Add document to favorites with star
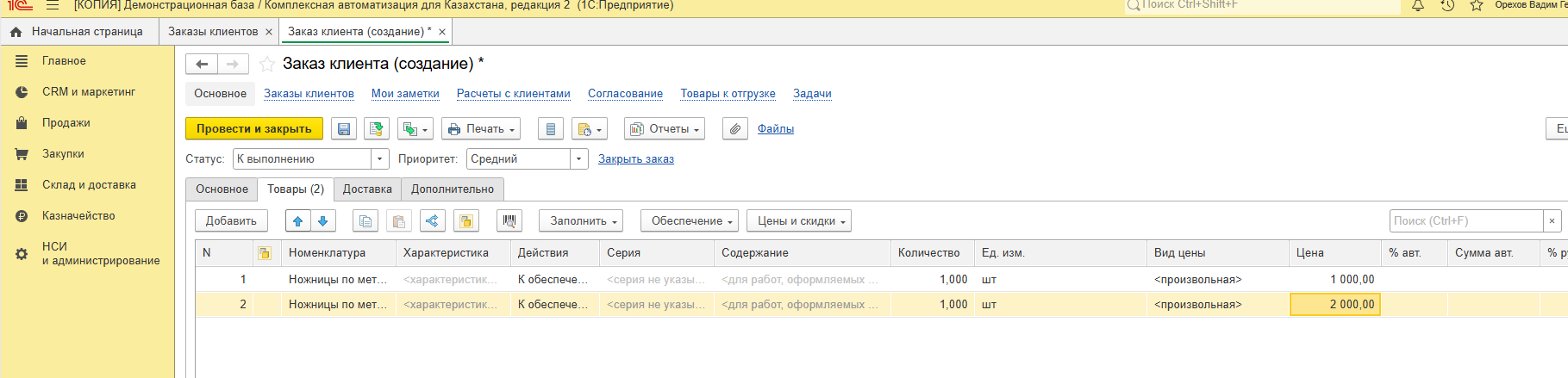Viewport: 1568px width, 378px height. pos(267,64)
